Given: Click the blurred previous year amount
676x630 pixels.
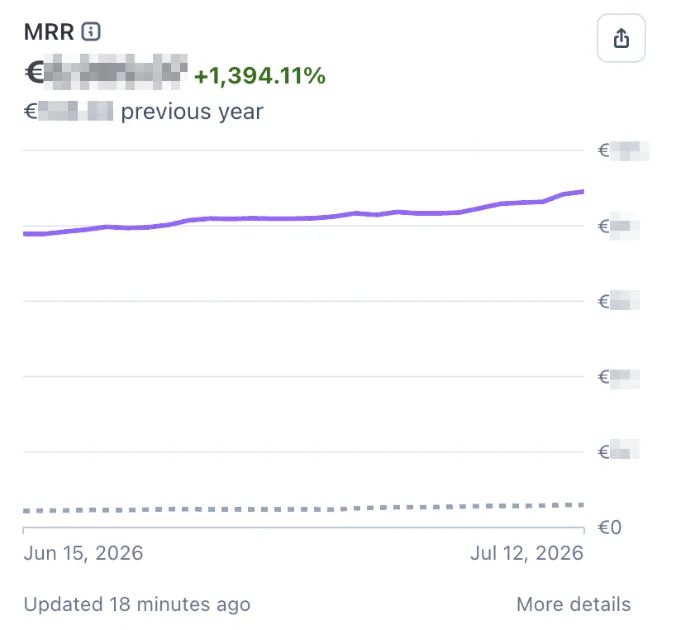Looking at the screenshot, I should 69,111.
